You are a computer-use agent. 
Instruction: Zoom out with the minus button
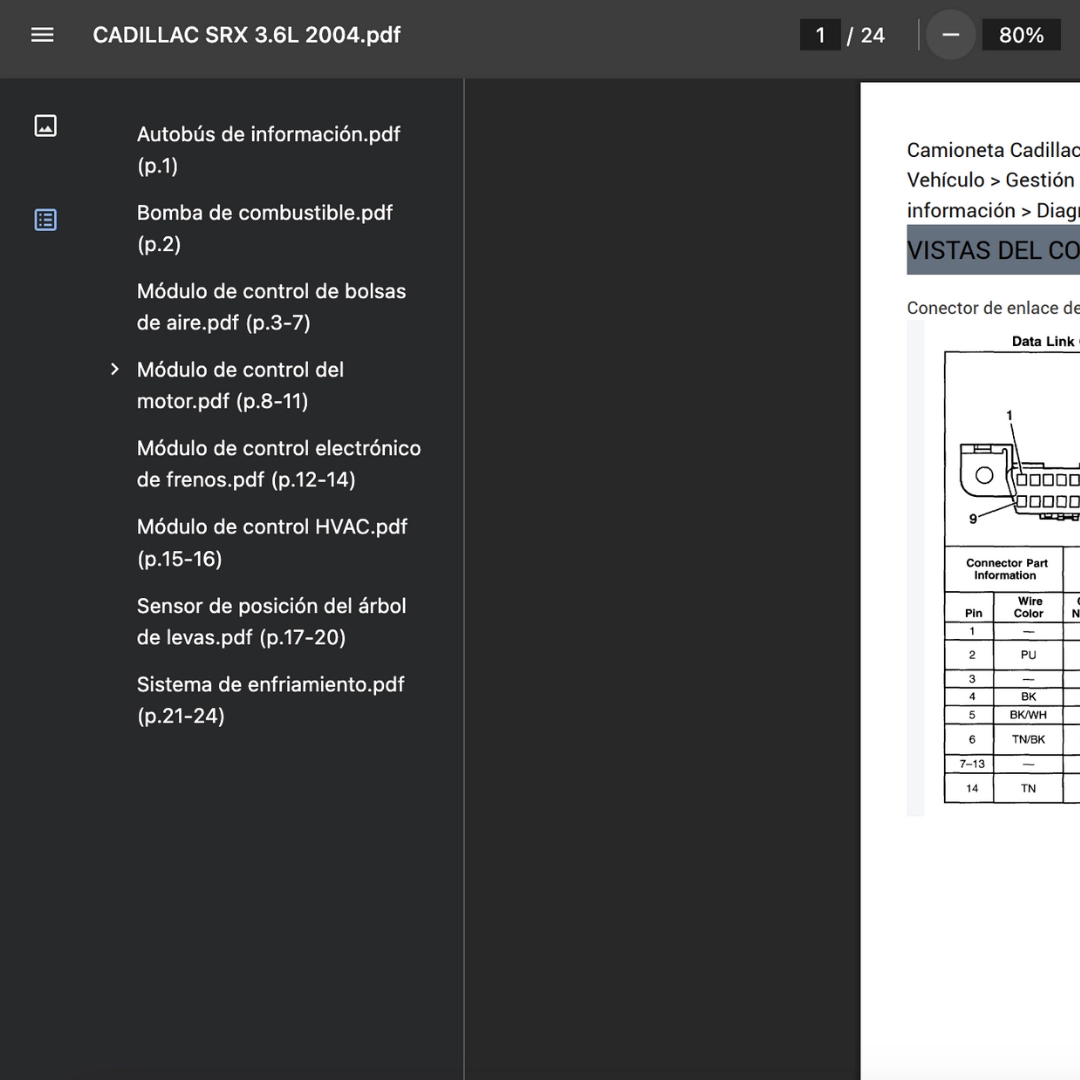(950, 35)
